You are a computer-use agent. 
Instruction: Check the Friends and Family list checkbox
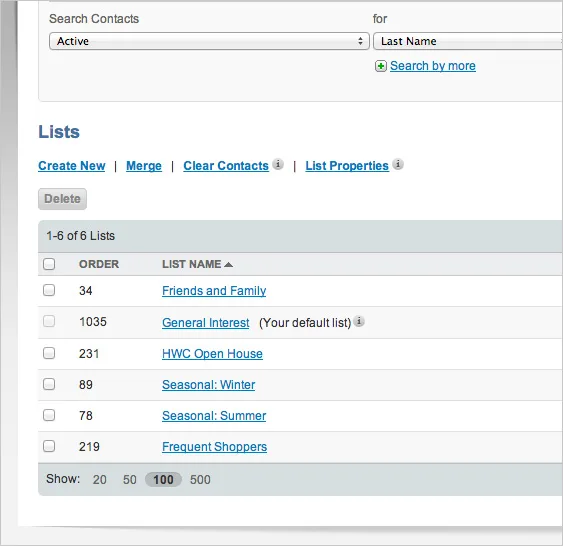click(49, 290)
